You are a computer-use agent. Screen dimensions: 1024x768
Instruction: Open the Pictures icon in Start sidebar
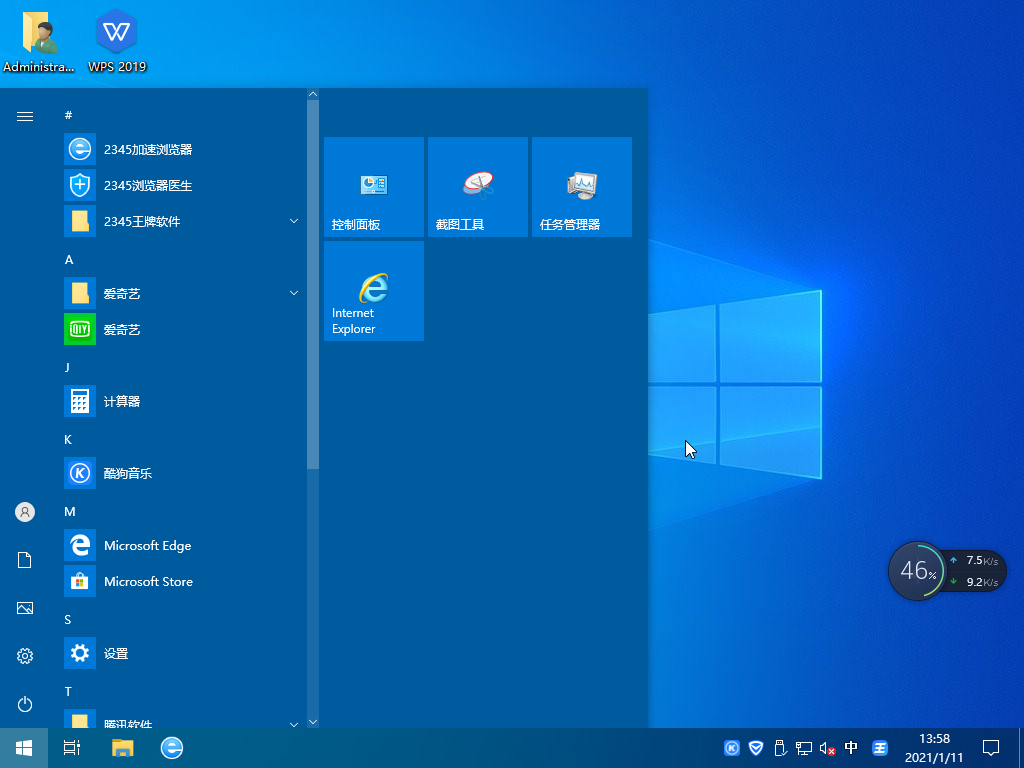coord(24,607)
